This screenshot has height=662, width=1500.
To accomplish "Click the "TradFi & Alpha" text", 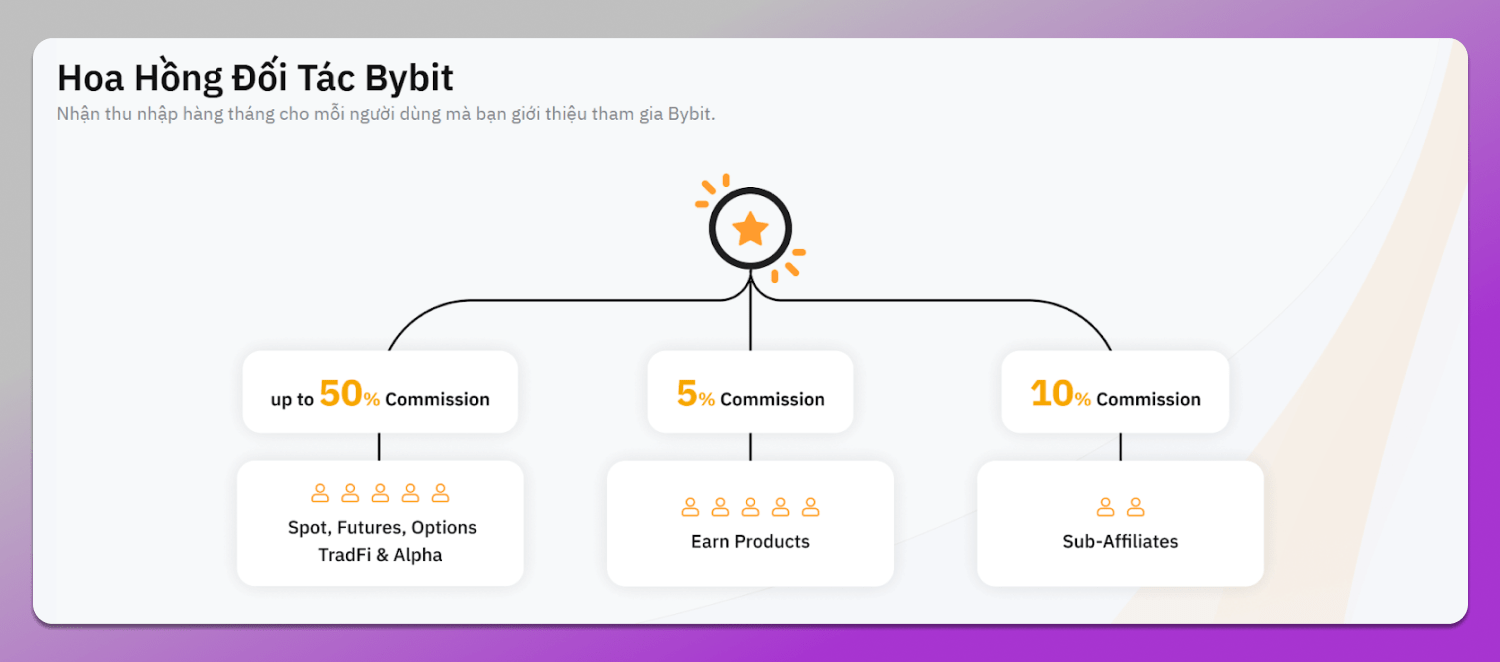I will (x=380, y=554).
